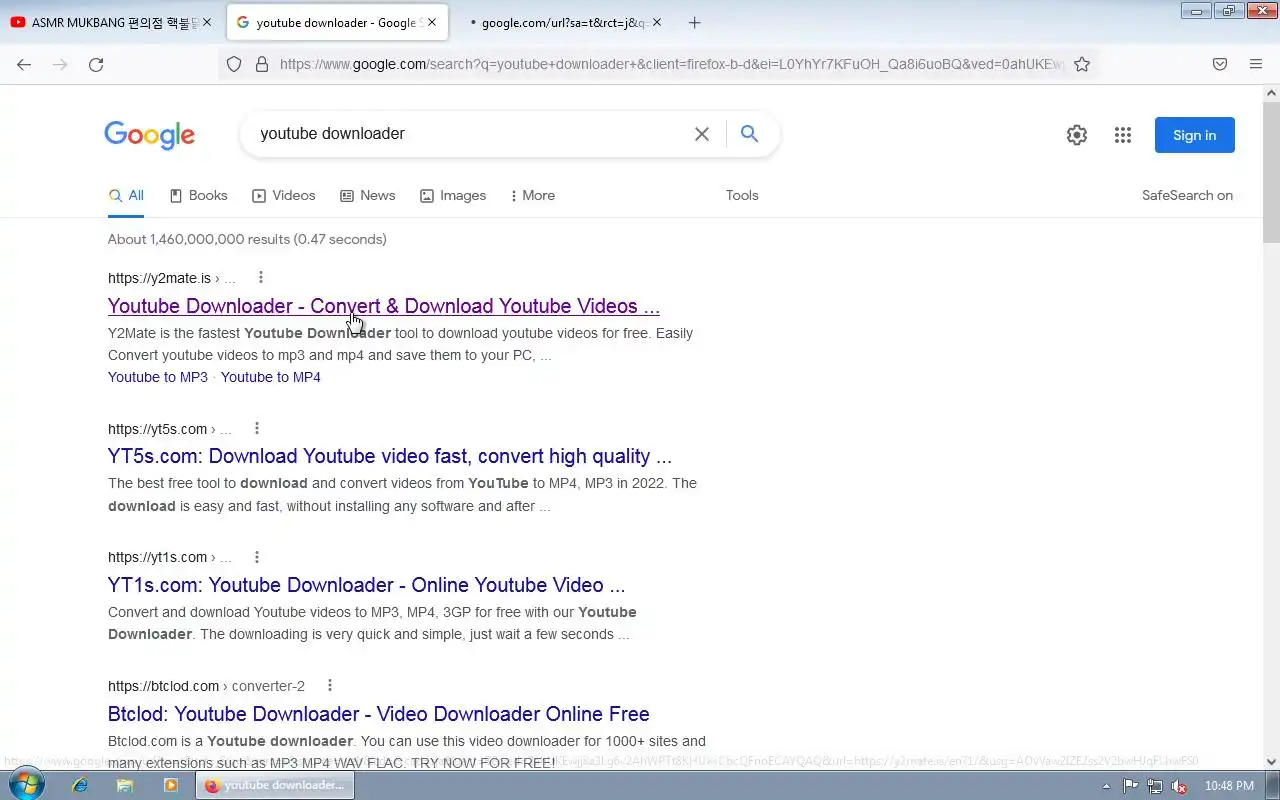Click the blue search magnifier button
Viewport: 1280px width, 800px height.
(749, 134)
